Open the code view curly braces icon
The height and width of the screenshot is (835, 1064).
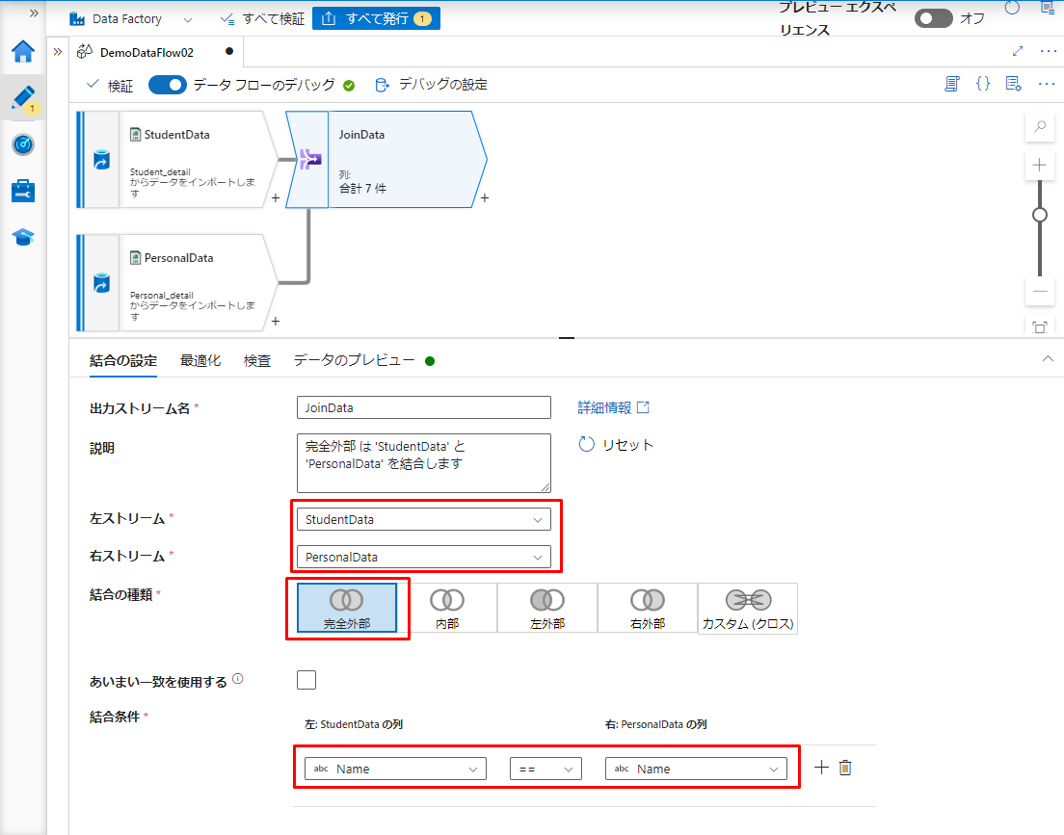coord(983,84)
